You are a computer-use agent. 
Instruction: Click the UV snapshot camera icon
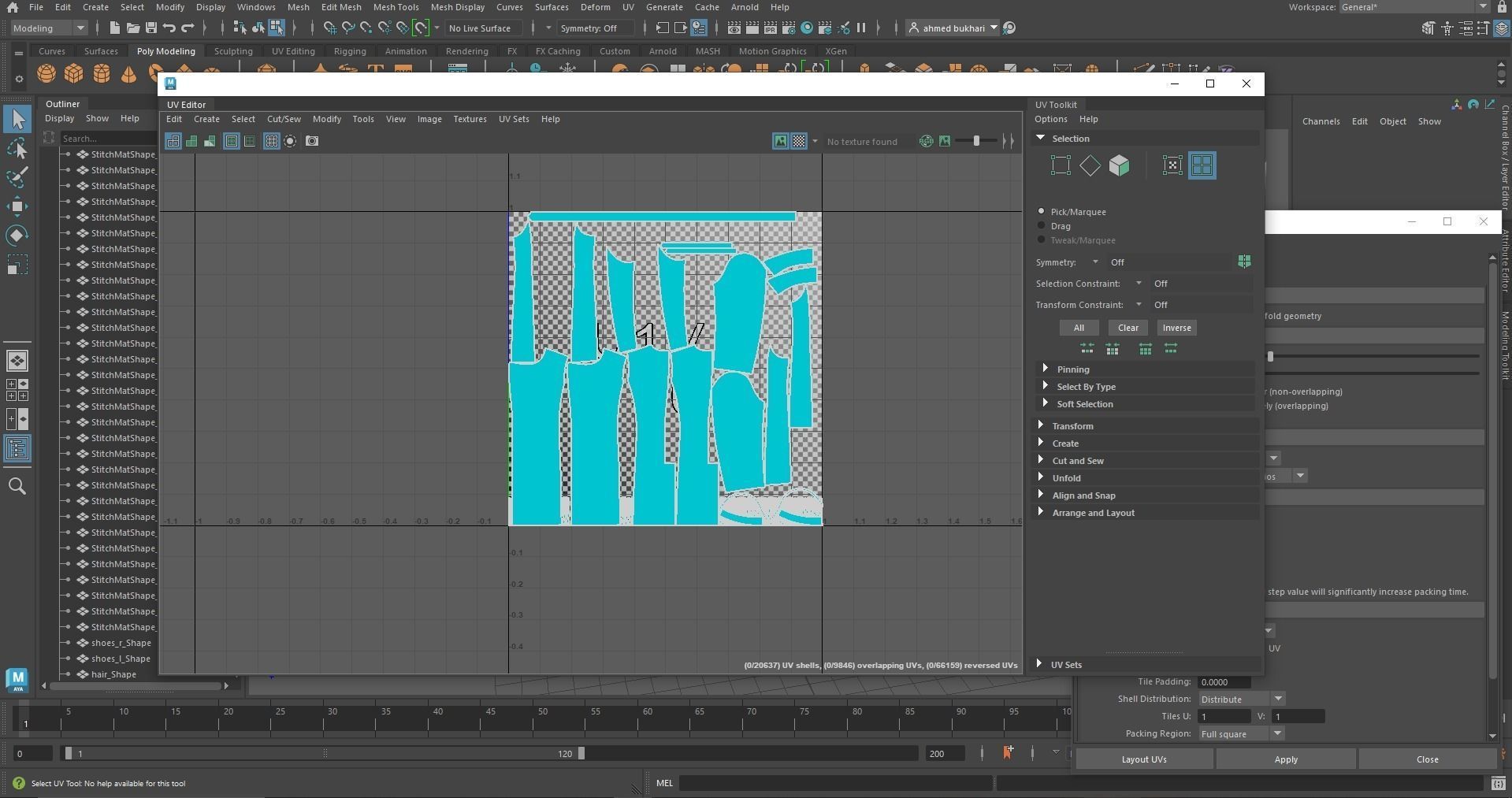point(312,141)
